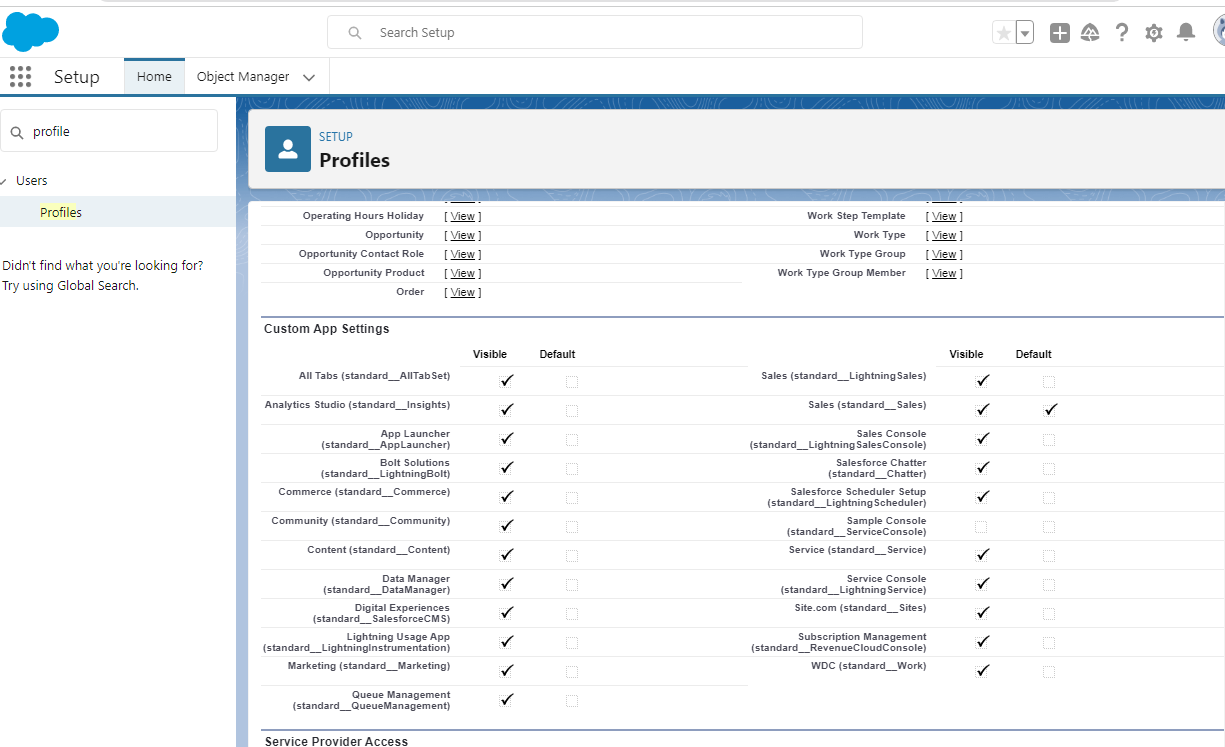Collapse the Users tree node
The height and width of the screenshot is (747, 1225).
5,181
